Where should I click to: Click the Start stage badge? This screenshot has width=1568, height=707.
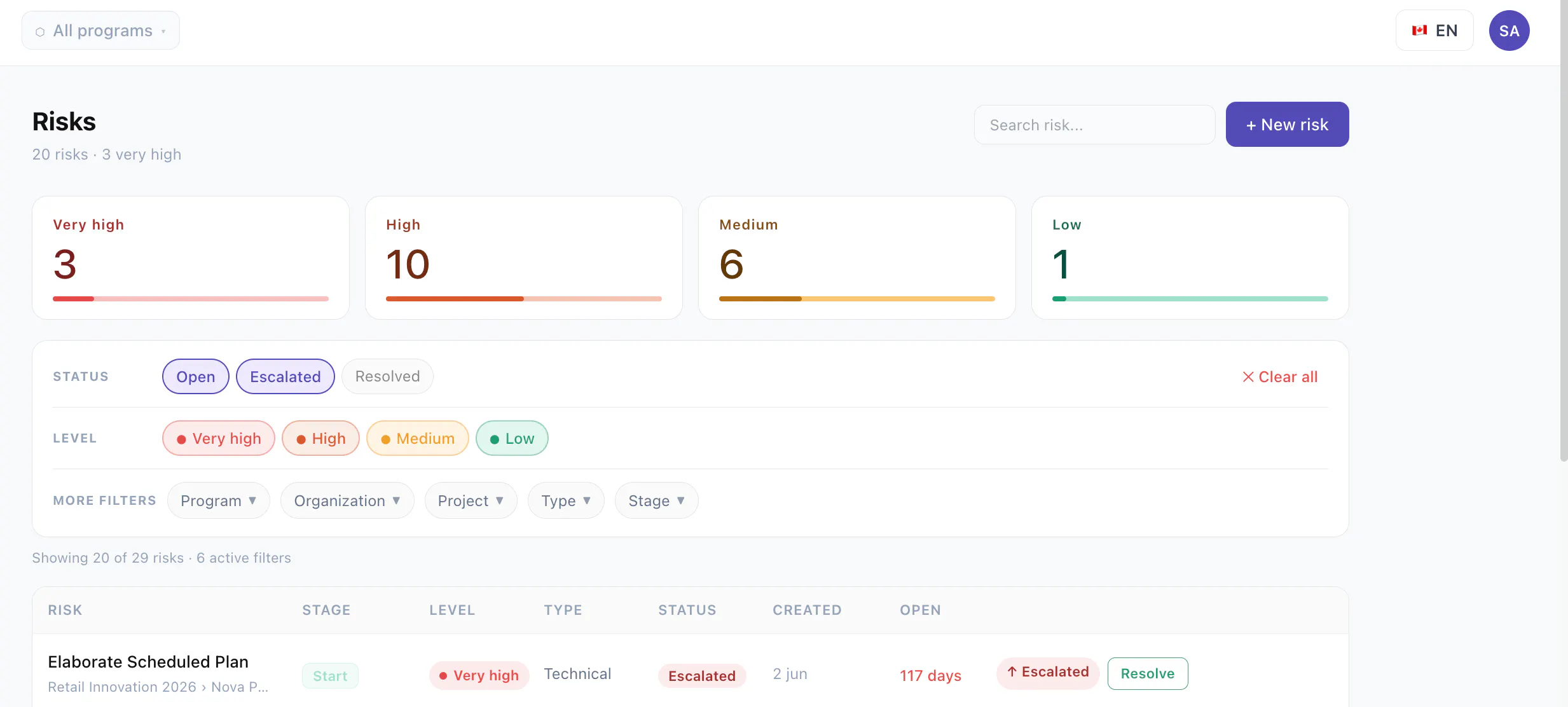(x=330, y=676)
